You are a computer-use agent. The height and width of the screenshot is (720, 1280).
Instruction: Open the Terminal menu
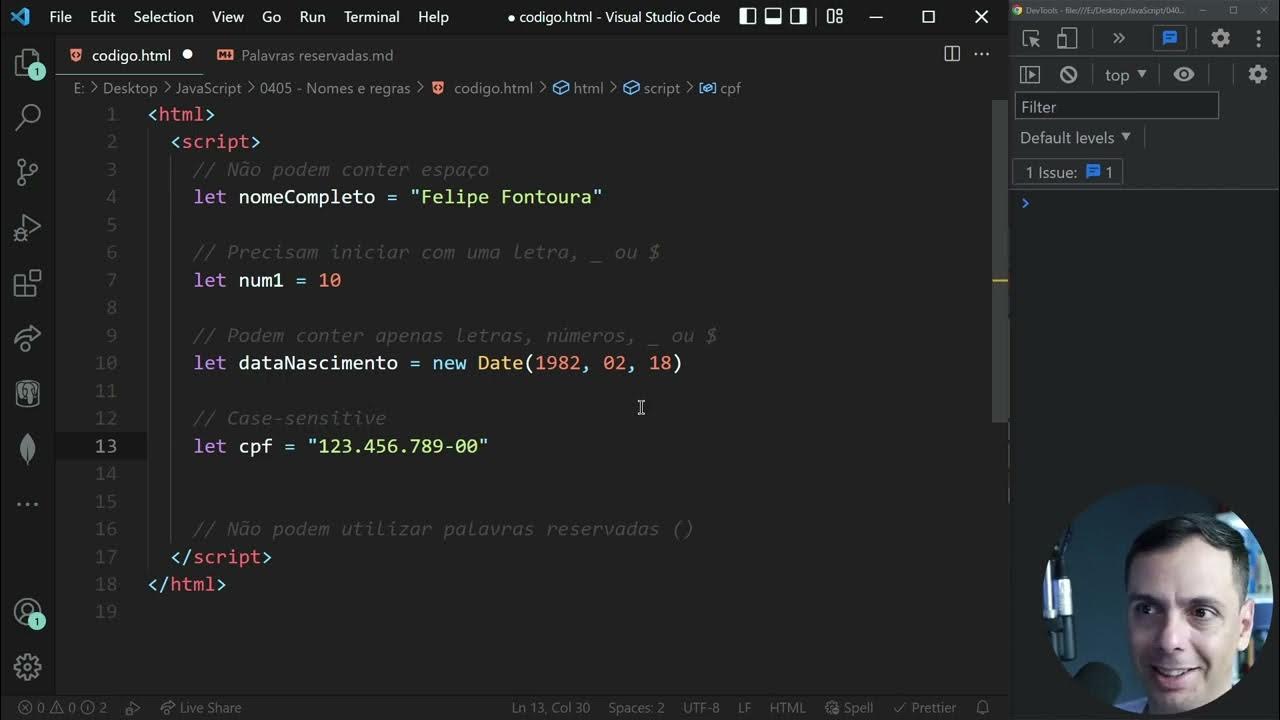(x=371, y=17)
